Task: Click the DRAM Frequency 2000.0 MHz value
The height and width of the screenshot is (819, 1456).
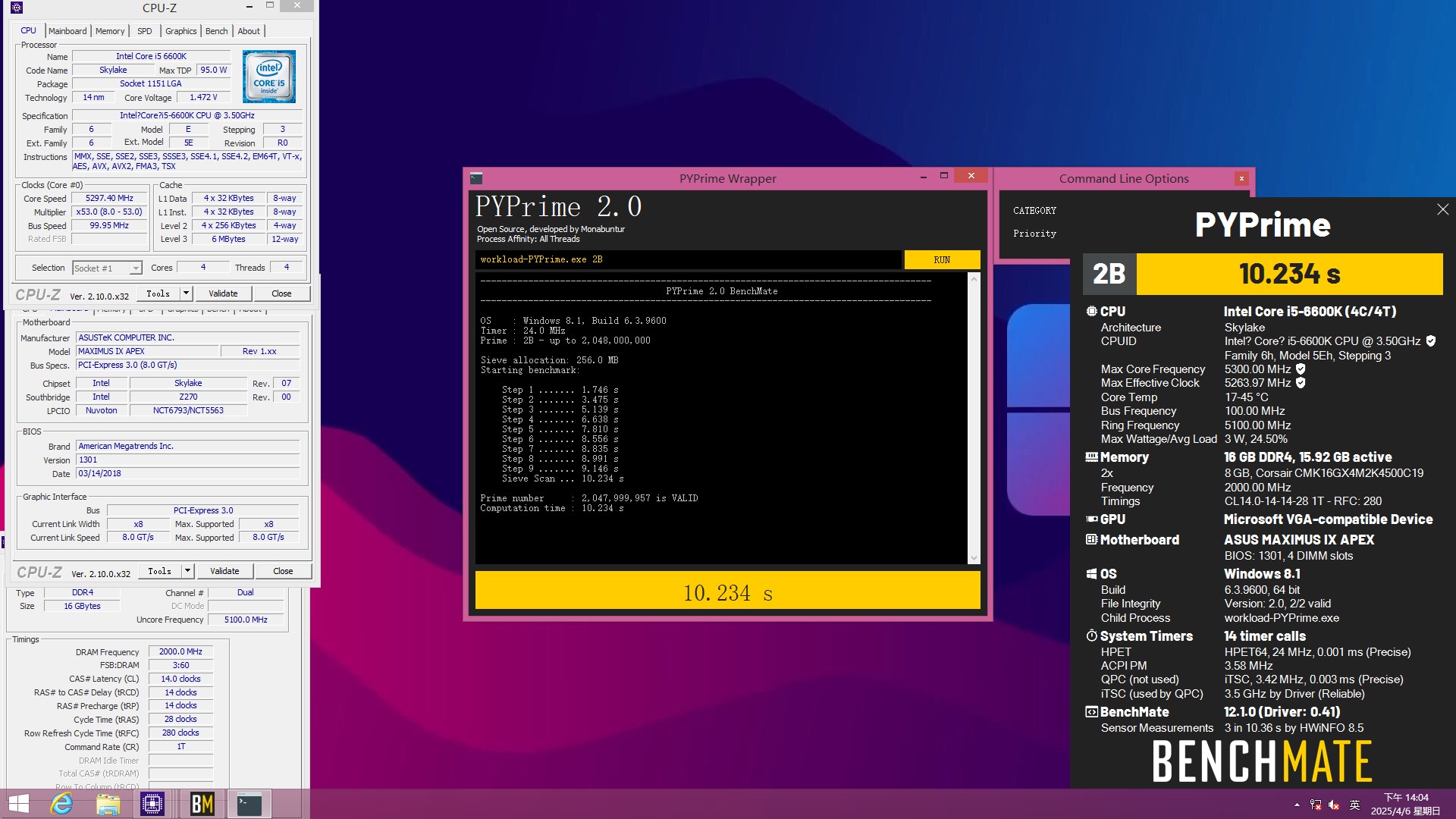Action: coord(180,652)
